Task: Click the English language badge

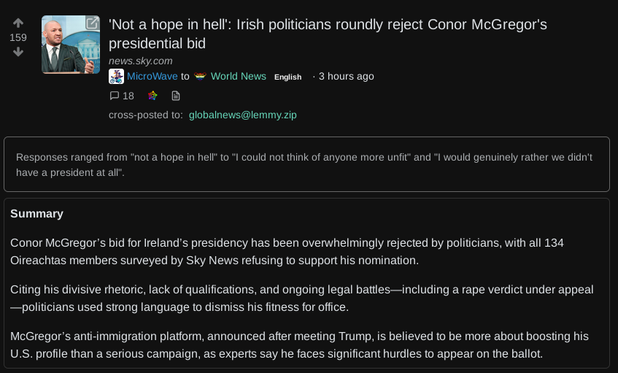Action: [x=288, y=77]
